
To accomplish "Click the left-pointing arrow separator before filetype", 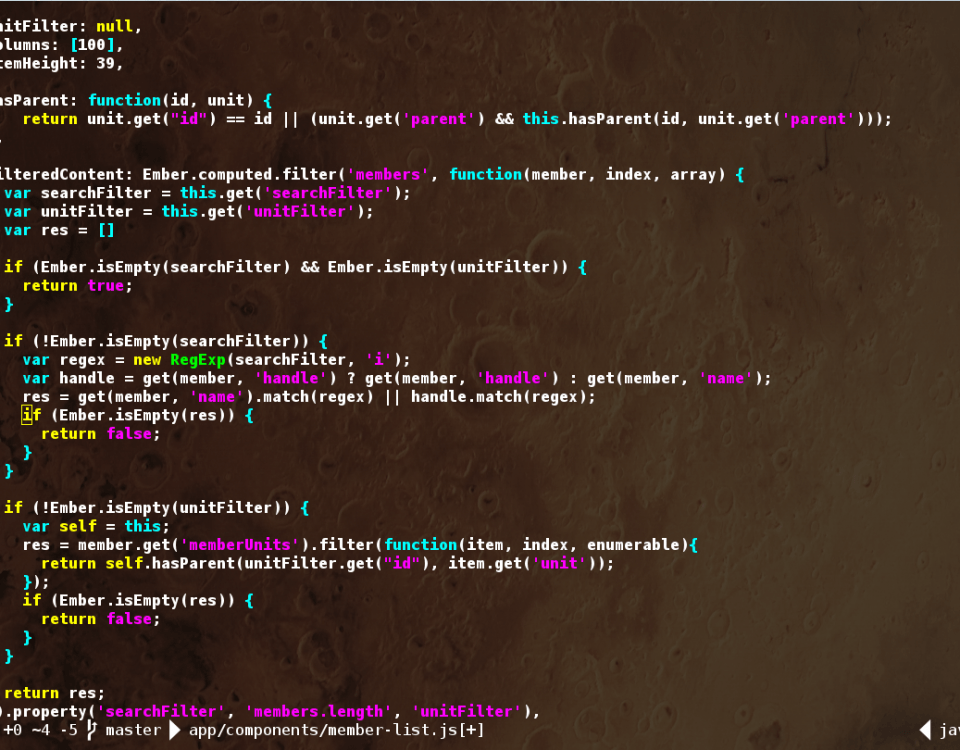I will point(924,730).
